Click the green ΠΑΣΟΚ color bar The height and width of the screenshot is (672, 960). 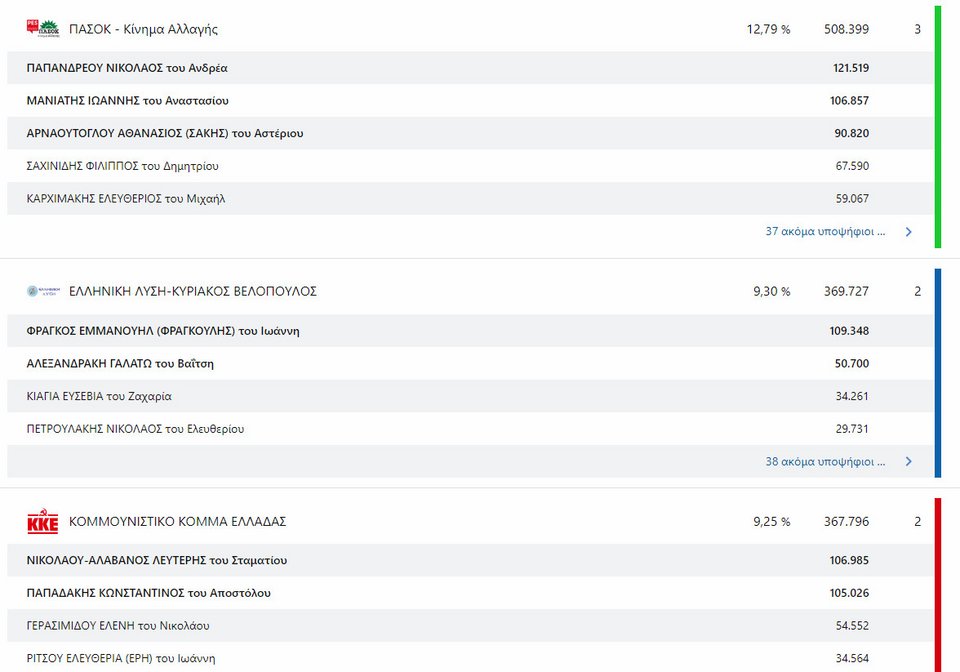tap(938, 127)
